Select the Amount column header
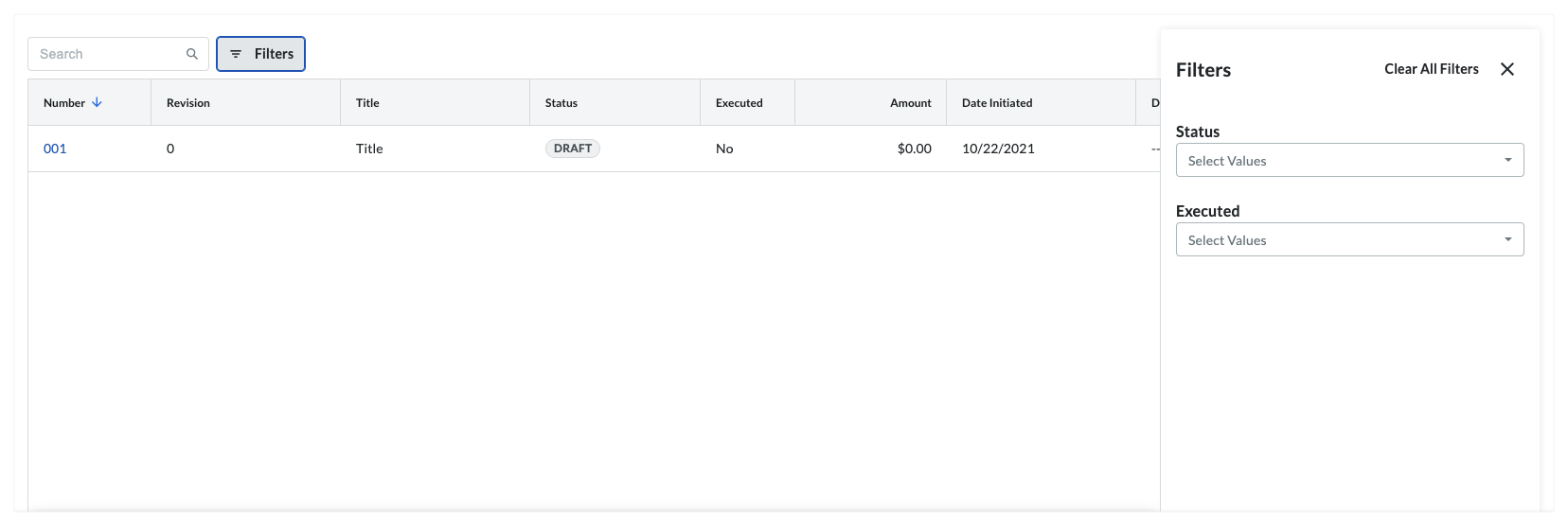This screenshot has height=526, width=1568. click(910, 102)
